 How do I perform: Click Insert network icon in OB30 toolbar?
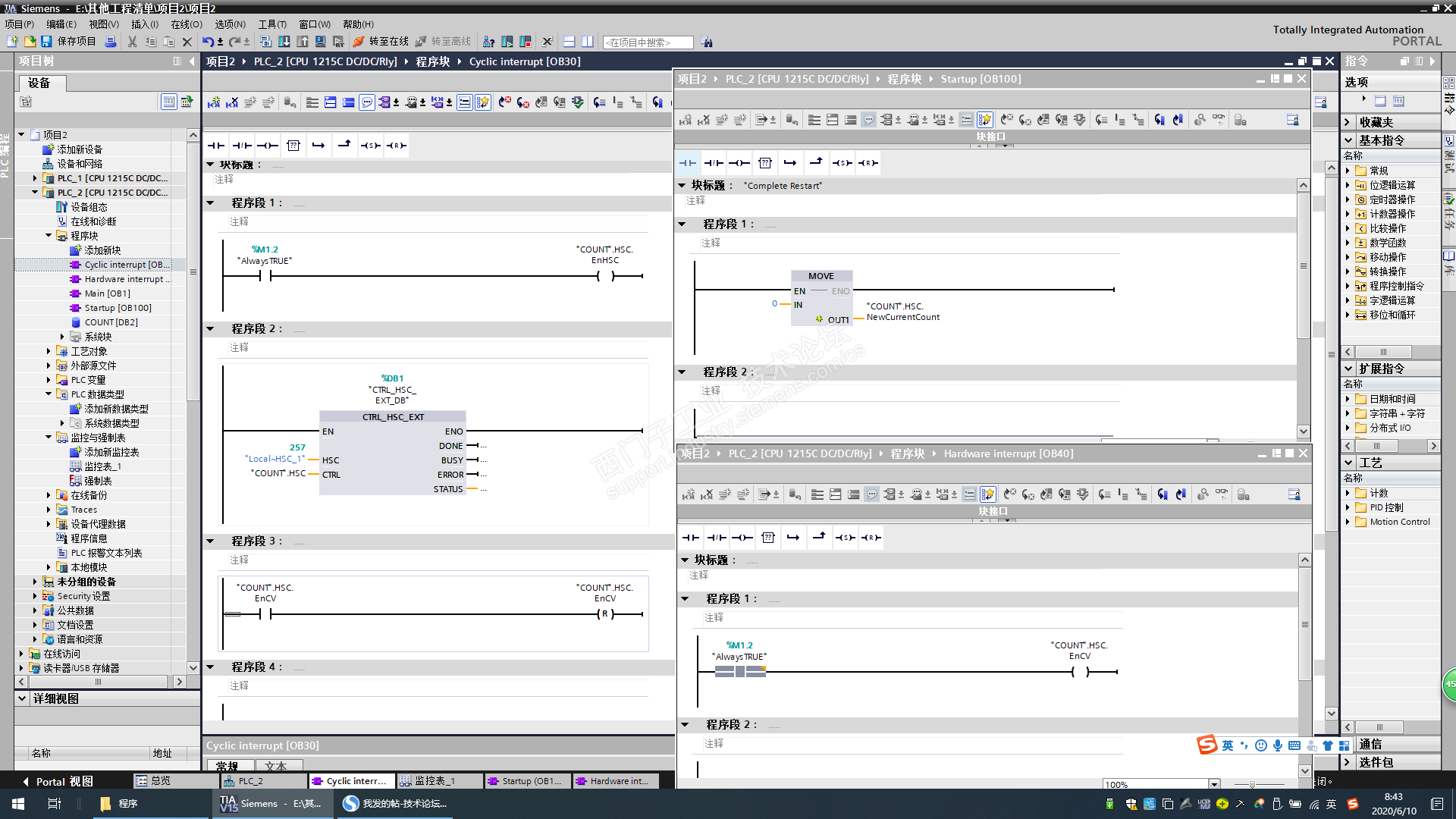[214, 102]
